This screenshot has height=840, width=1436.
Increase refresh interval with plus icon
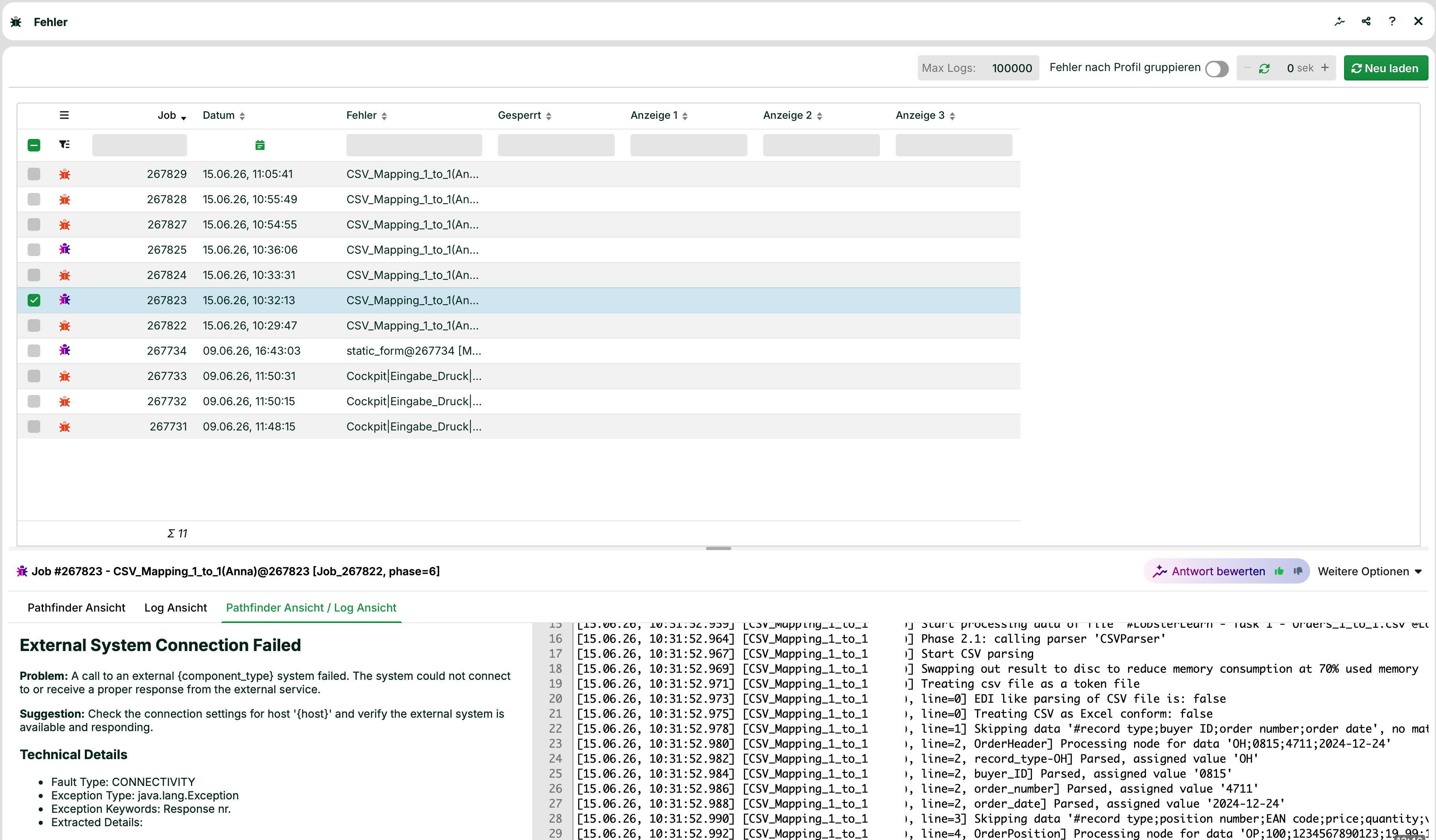(x=1325, y=68)
